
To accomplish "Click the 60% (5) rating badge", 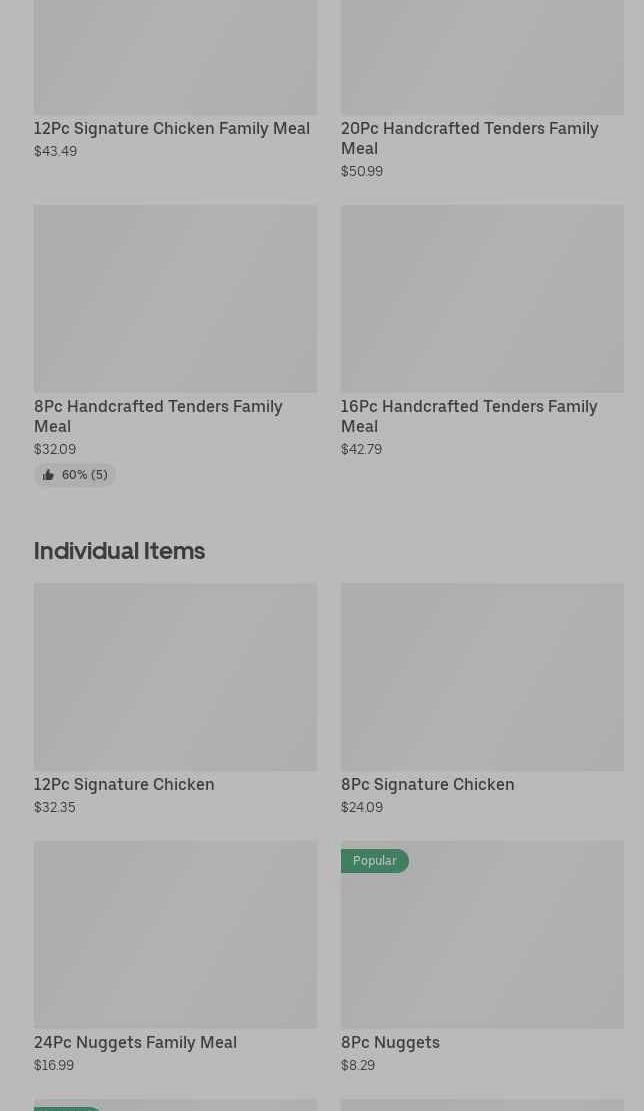I will [76, 475].
